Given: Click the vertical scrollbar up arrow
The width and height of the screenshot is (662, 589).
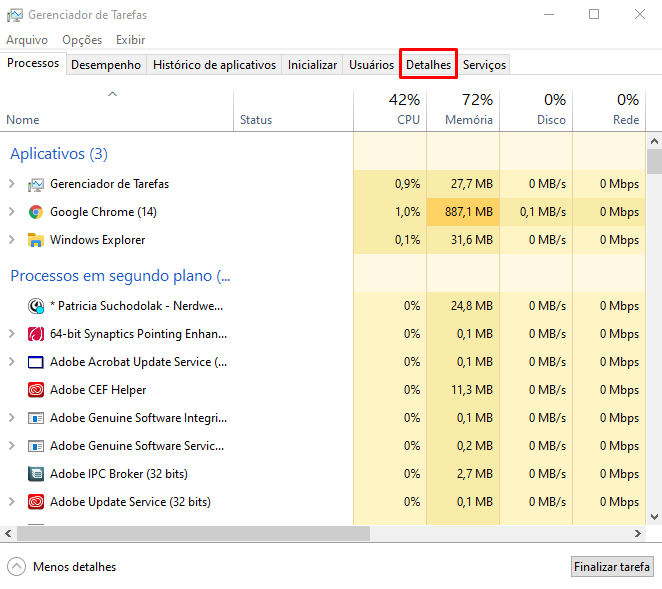Looking at the screenshot, I should pyautogui.click(x=654, y=141).
